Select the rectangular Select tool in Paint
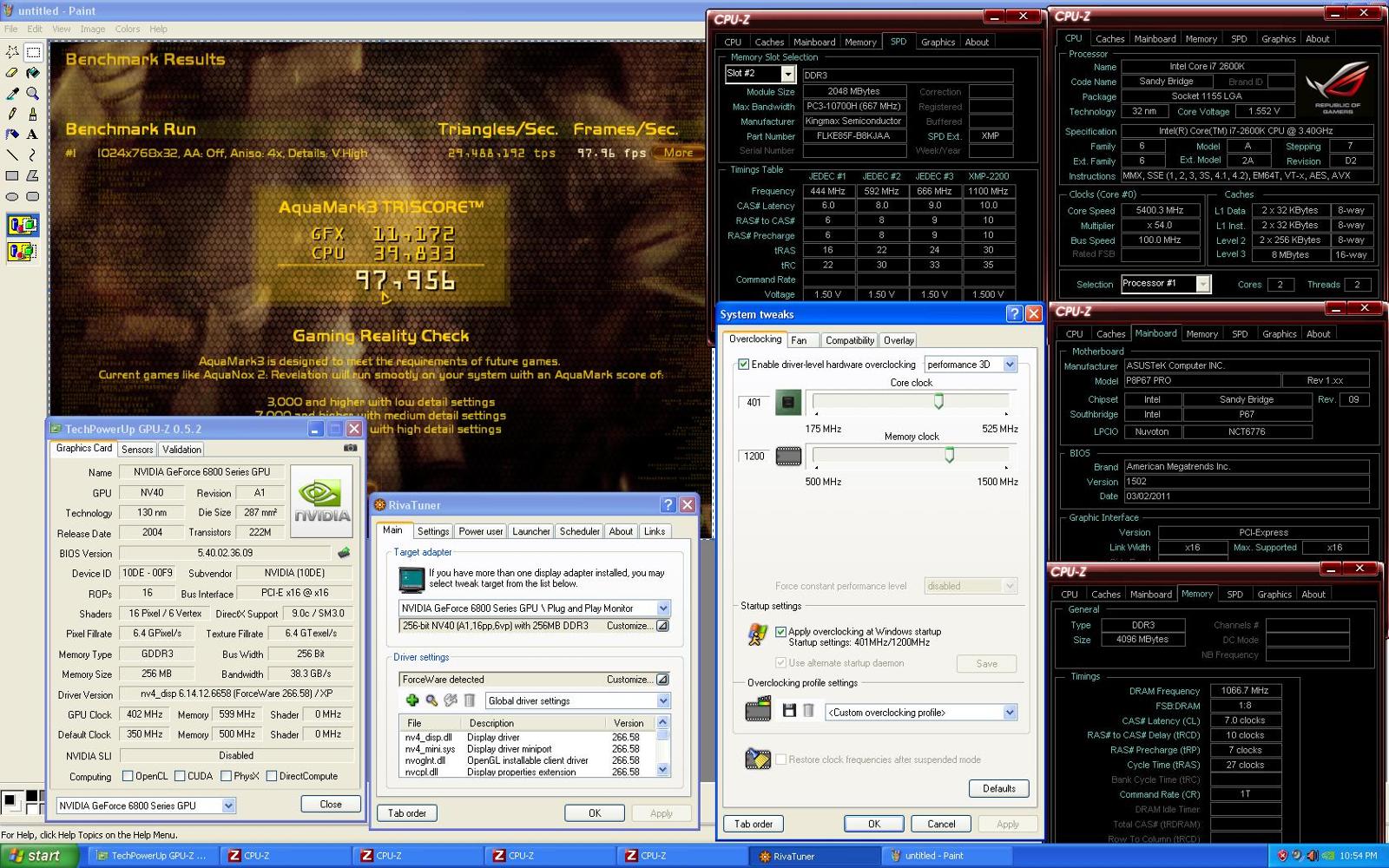This screenshot has width=1389, height=868. pyautogui.click(x=33, y=52)
